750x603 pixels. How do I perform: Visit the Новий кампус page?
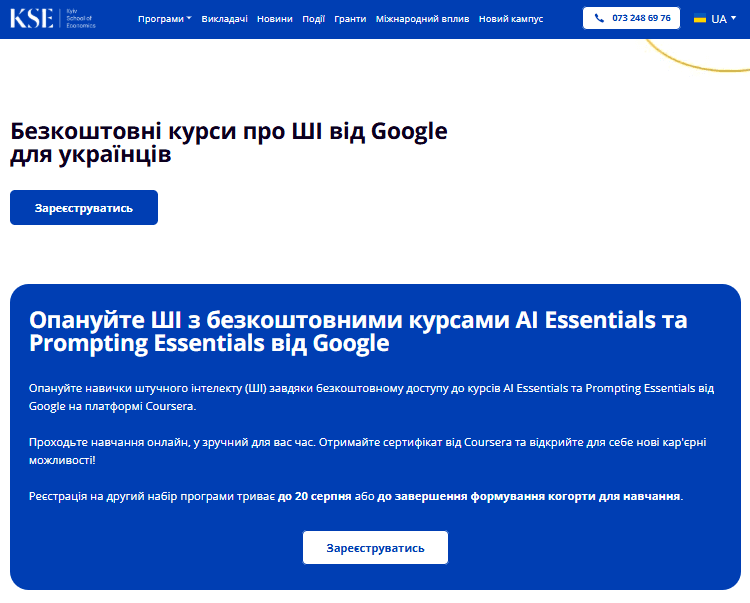click(x=511, y=19)
